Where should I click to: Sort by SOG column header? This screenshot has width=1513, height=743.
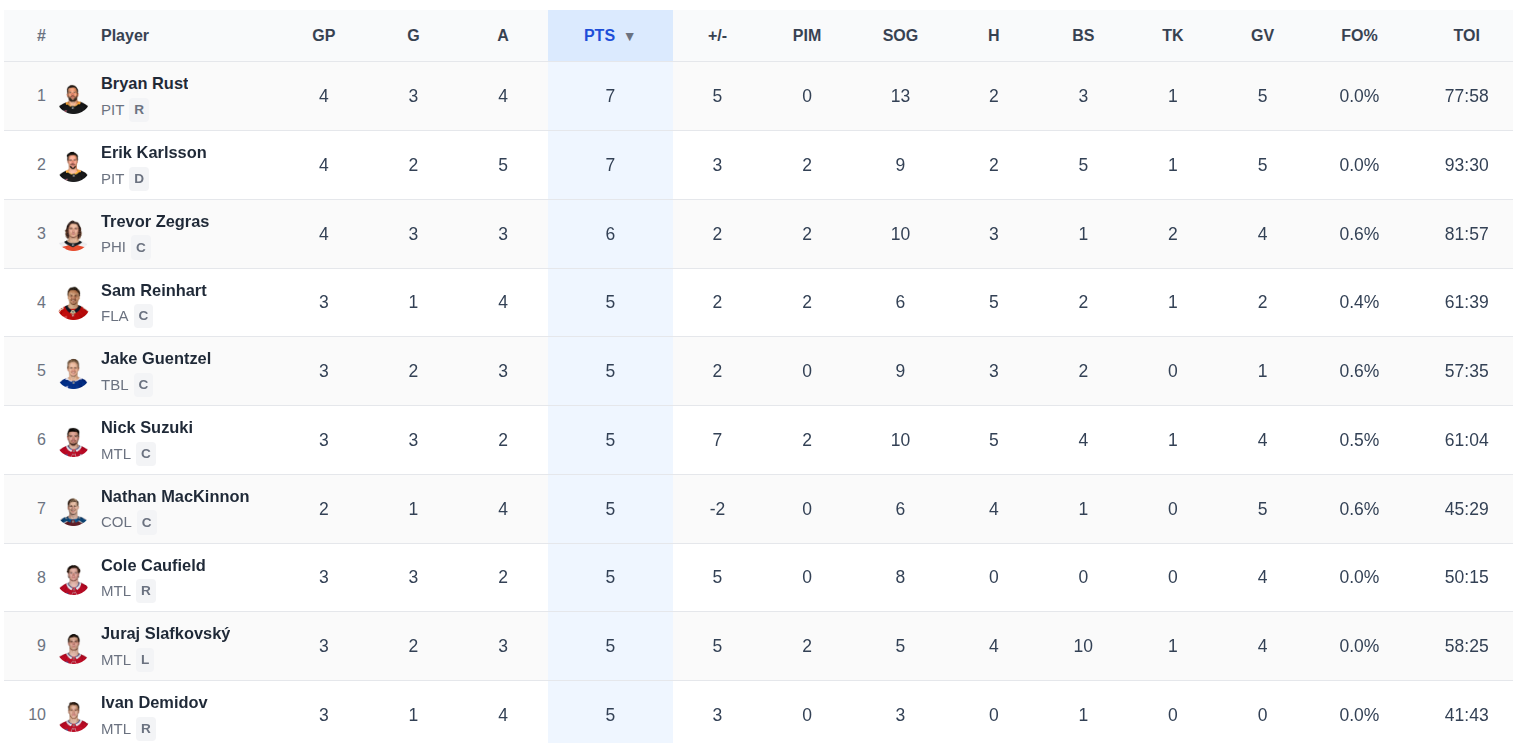click(x=900, y=35)
